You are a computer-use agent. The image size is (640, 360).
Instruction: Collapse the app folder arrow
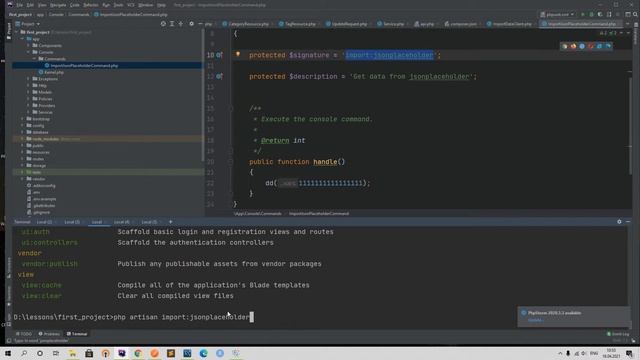tap(22, 39)
